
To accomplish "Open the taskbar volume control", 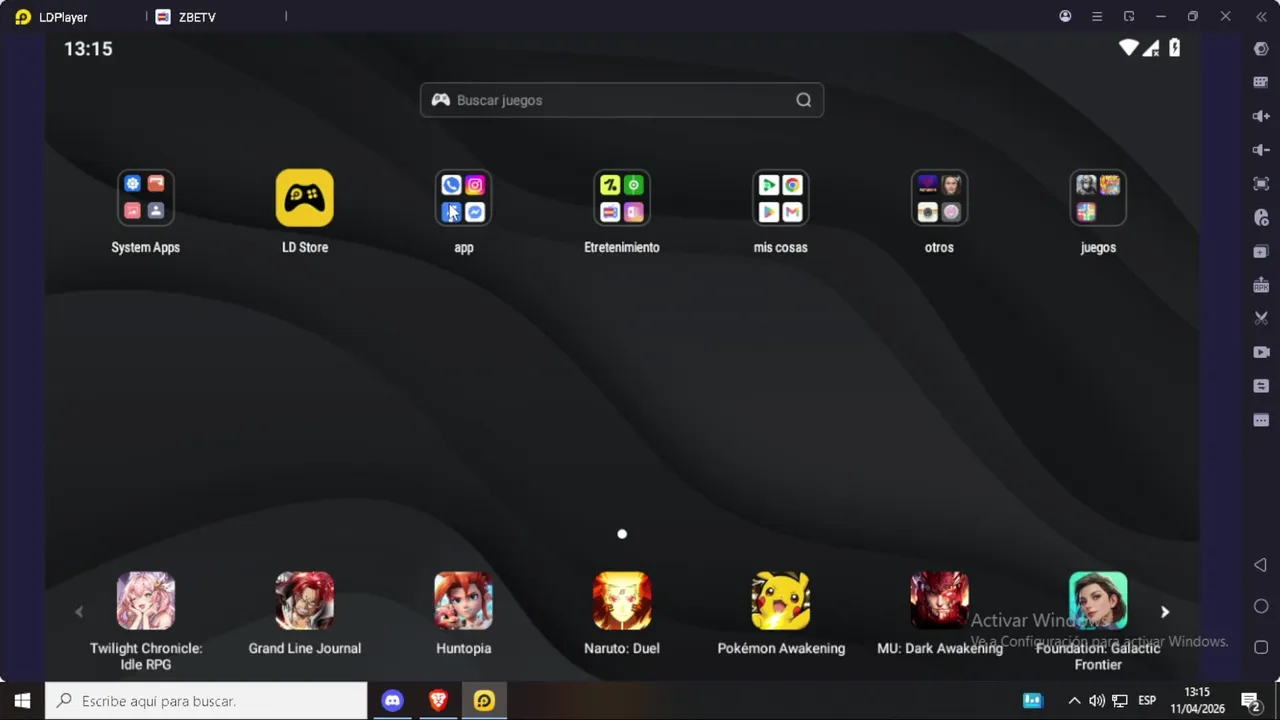I will 1097,701.
